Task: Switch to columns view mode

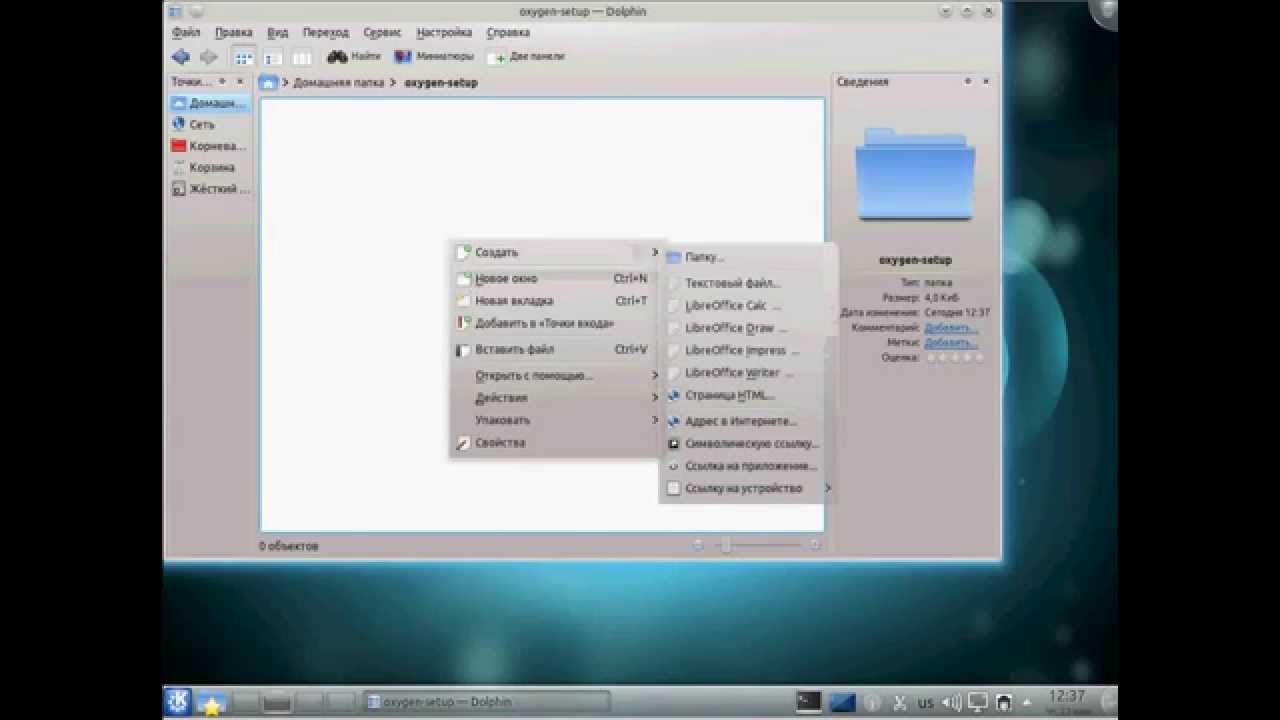Action: click(301, 58)
